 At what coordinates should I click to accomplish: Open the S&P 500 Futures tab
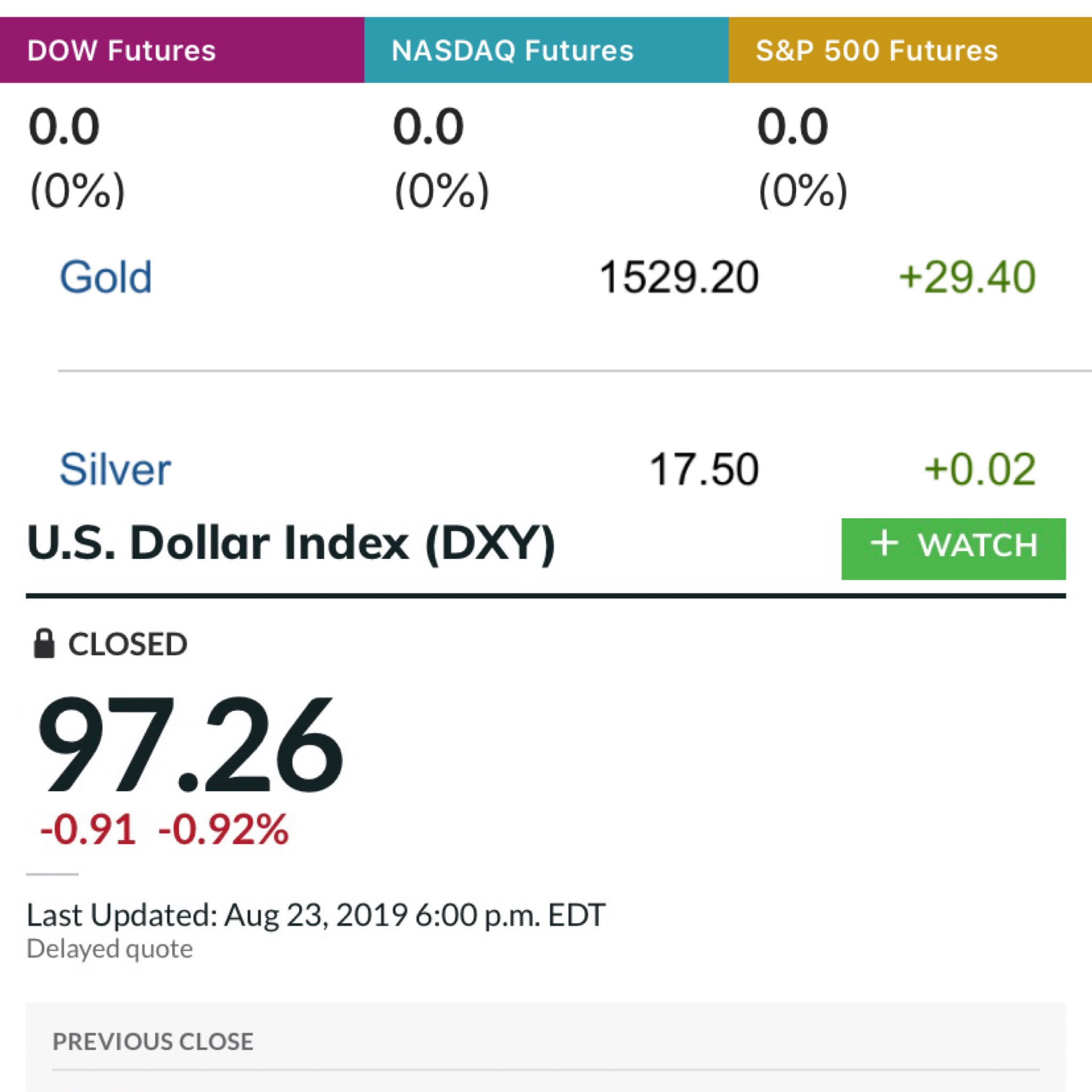click(x=910, y=50)
